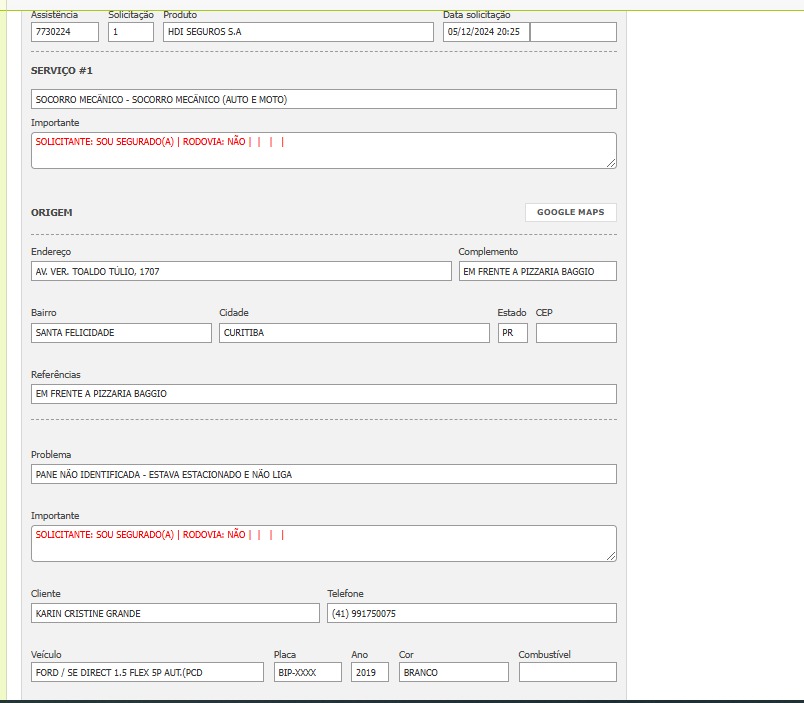This screenshot has width=804, height=703.
Task: Click the Veículo field FORD / SE DIRECT
Action: [147, 672]
